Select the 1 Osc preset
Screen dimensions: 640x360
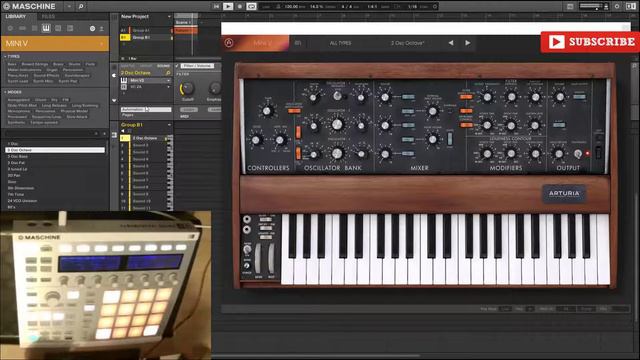55,144
